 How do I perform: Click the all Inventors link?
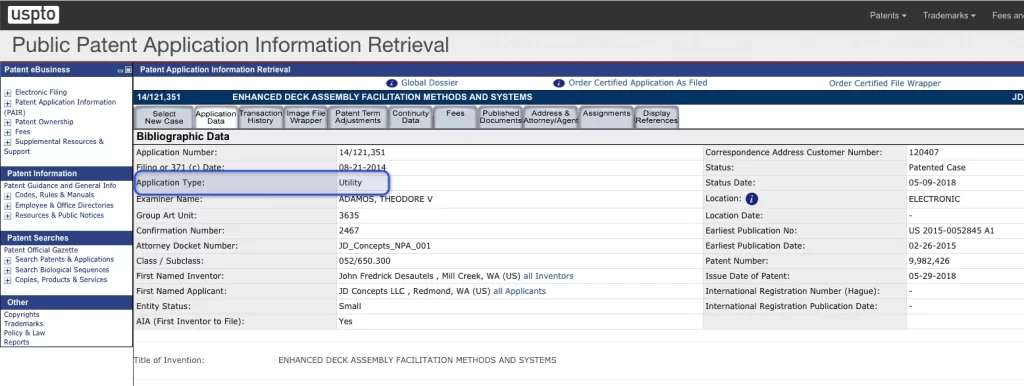[549, 276]
